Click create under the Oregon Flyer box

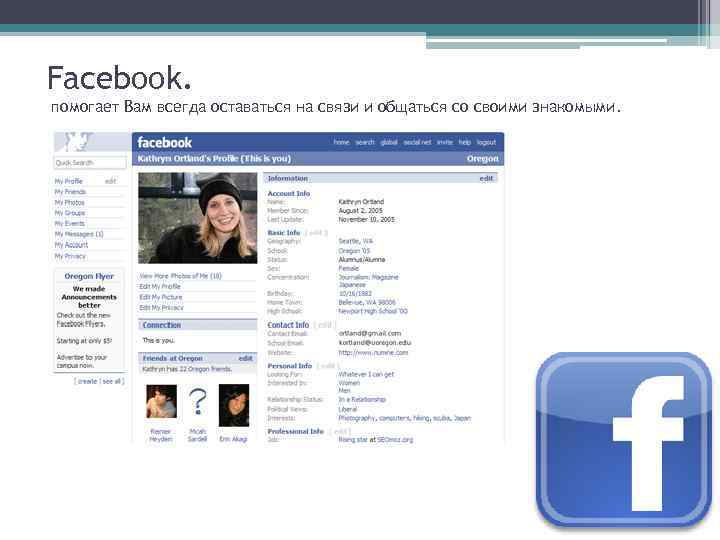[x=87, y=381]
